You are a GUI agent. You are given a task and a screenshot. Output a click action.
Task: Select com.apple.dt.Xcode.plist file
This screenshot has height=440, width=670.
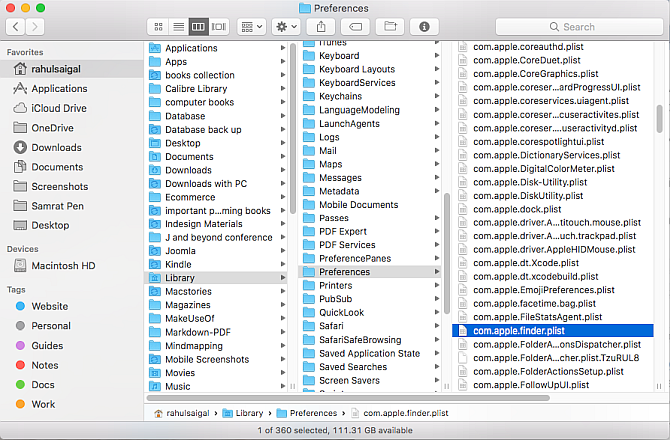(x=553, y=263)
